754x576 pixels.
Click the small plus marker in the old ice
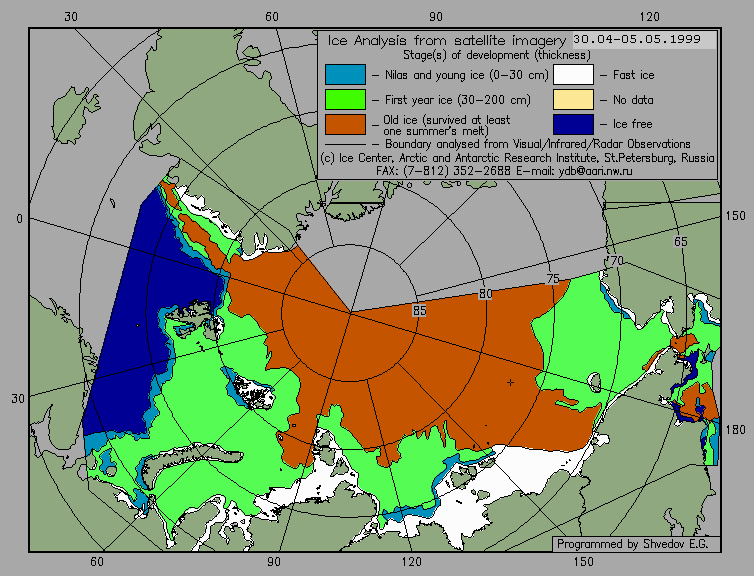(510, 382)
